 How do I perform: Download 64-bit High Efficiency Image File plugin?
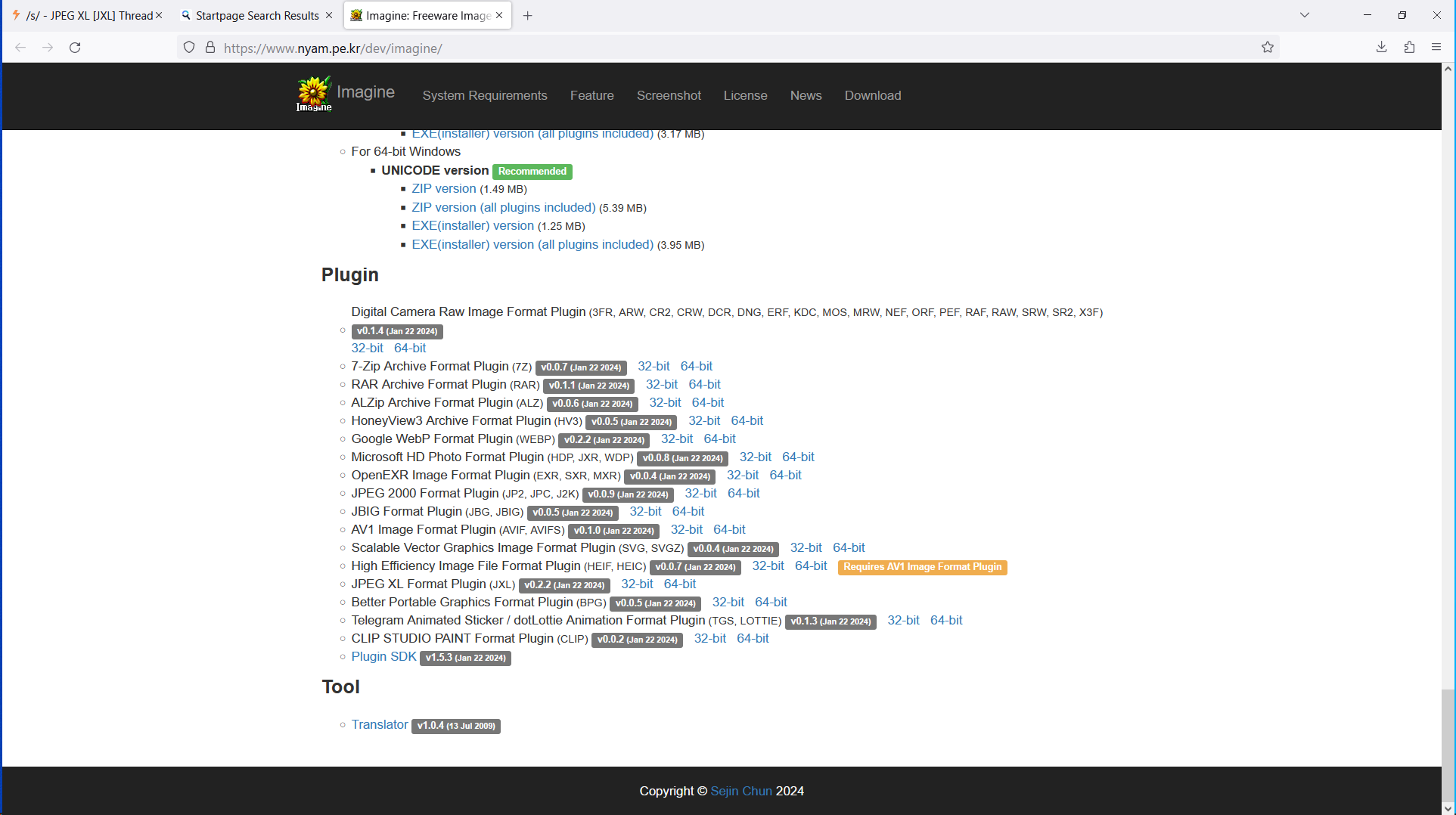point(811,566)
